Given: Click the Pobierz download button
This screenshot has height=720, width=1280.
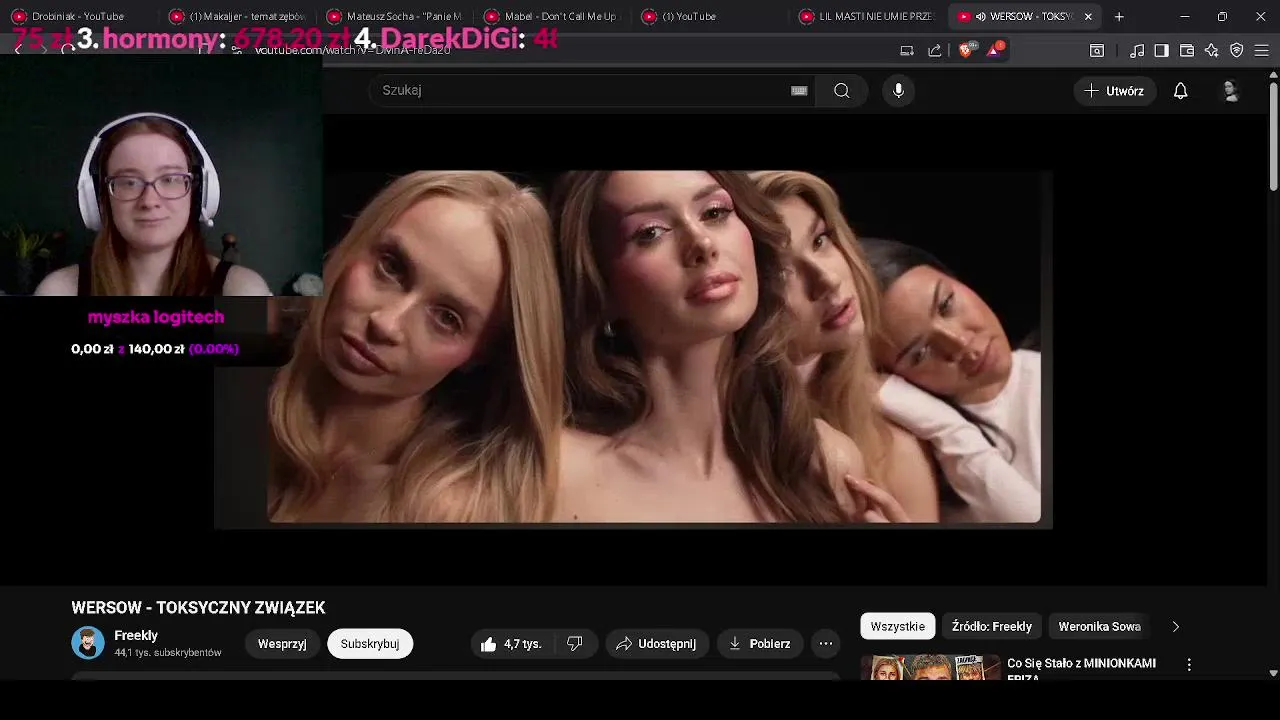Looking at the screenshot, I should 760,644.
